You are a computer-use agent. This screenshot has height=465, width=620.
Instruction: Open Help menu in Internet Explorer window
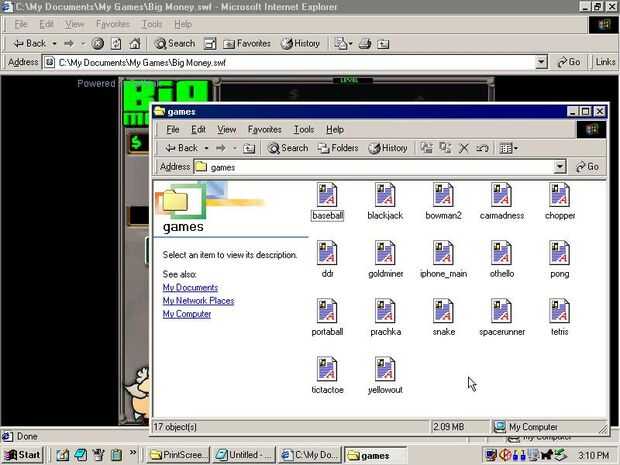[183, 24]
